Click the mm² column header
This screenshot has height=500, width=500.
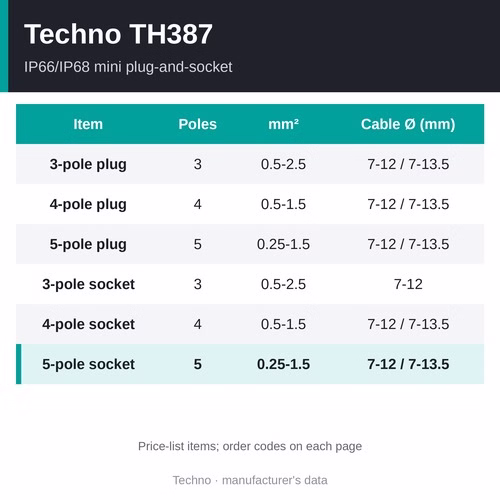[x=283, y=124]
